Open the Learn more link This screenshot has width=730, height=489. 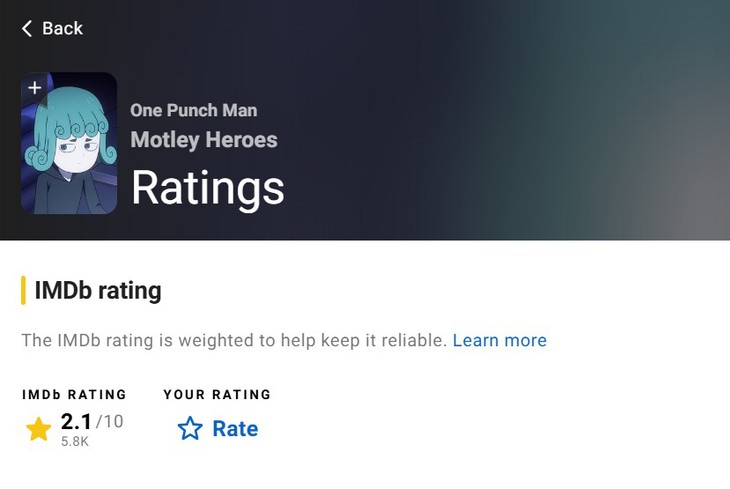tap(499, 340)
